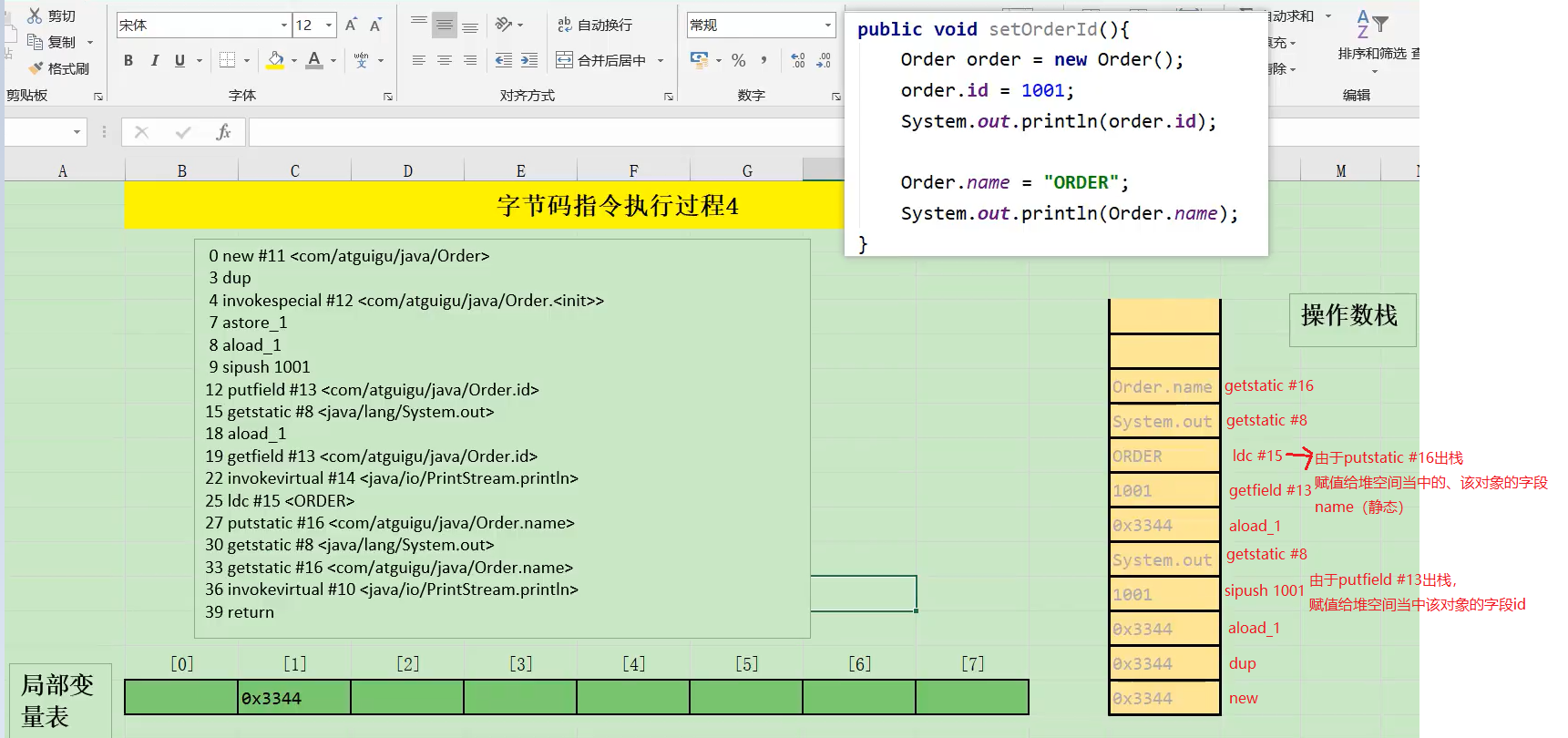Open the 对齐方式 group dialog launcher

pos(669,96)
